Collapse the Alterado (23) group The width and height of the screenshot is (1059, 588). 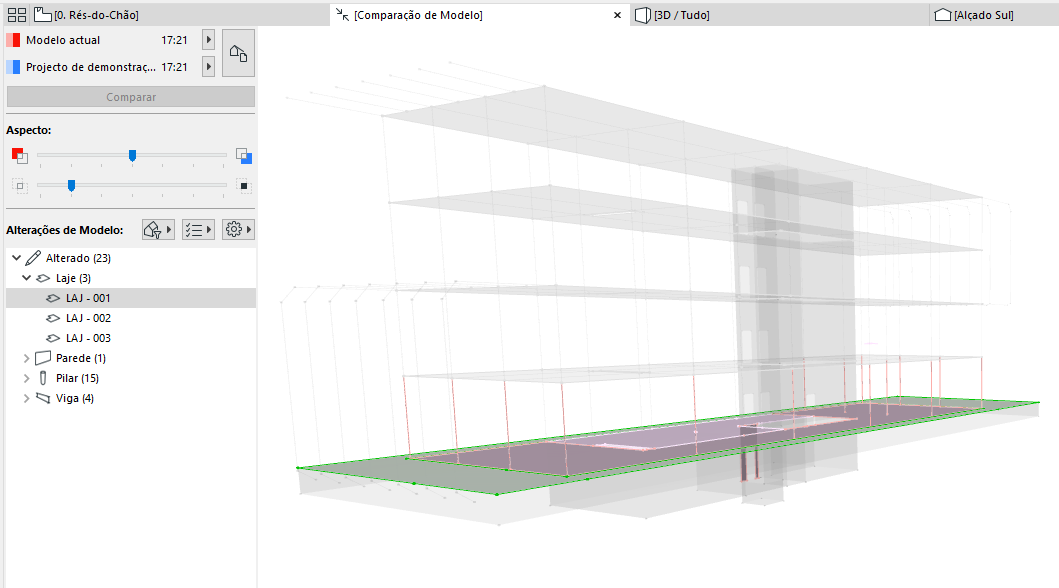click(17, 258)
